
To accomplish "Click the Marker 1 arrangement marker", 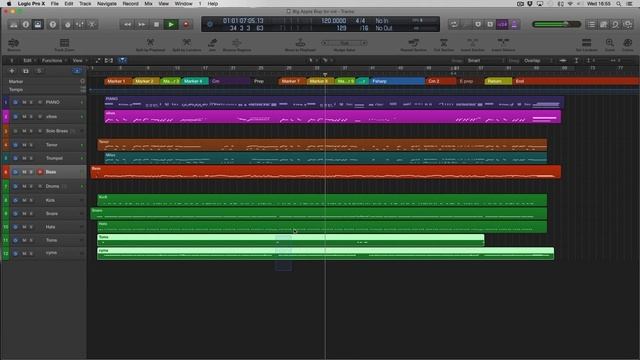I will pyautogui.click(x=118, y=81).
